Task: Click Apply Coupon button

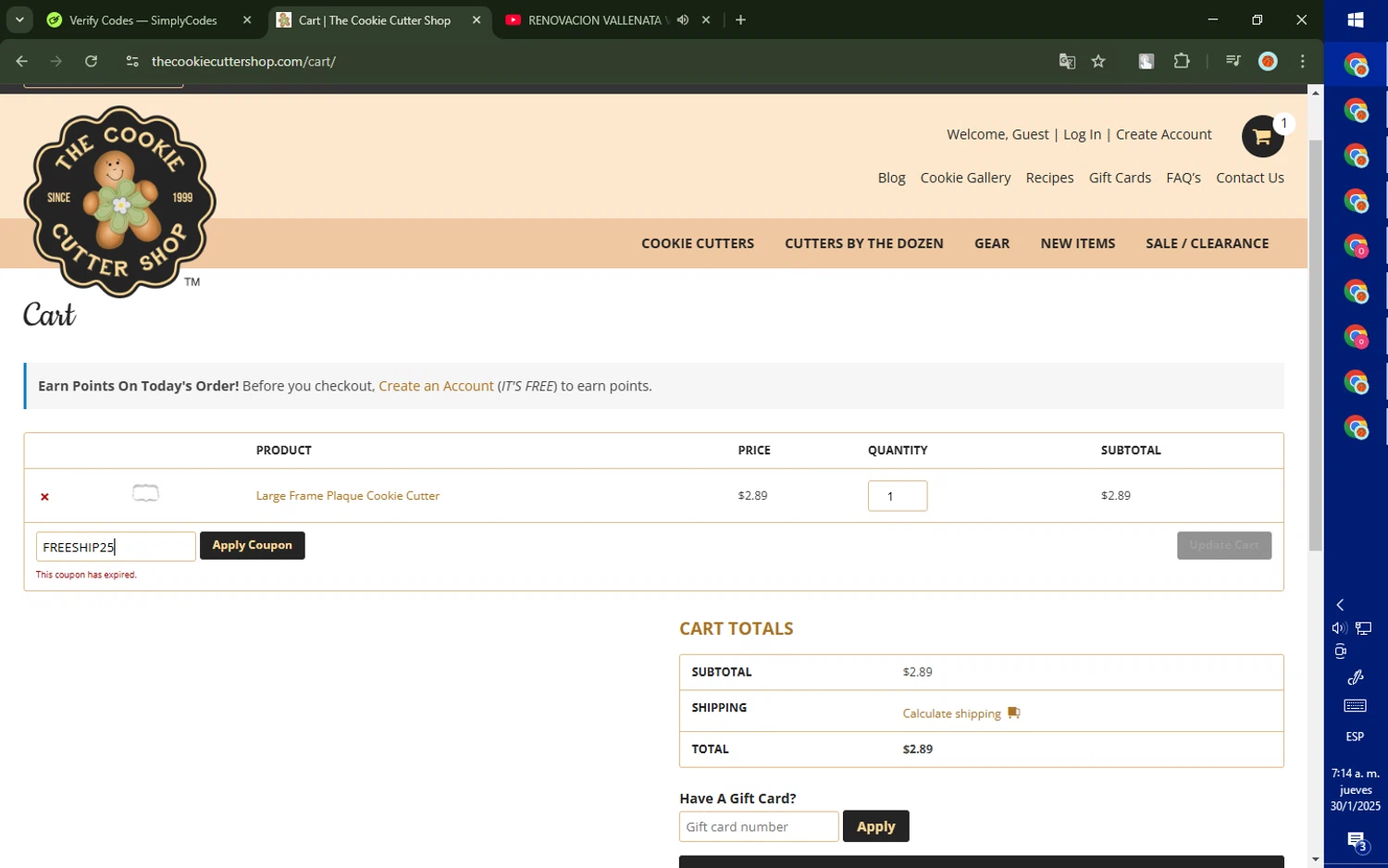Action: click(252, 545)
